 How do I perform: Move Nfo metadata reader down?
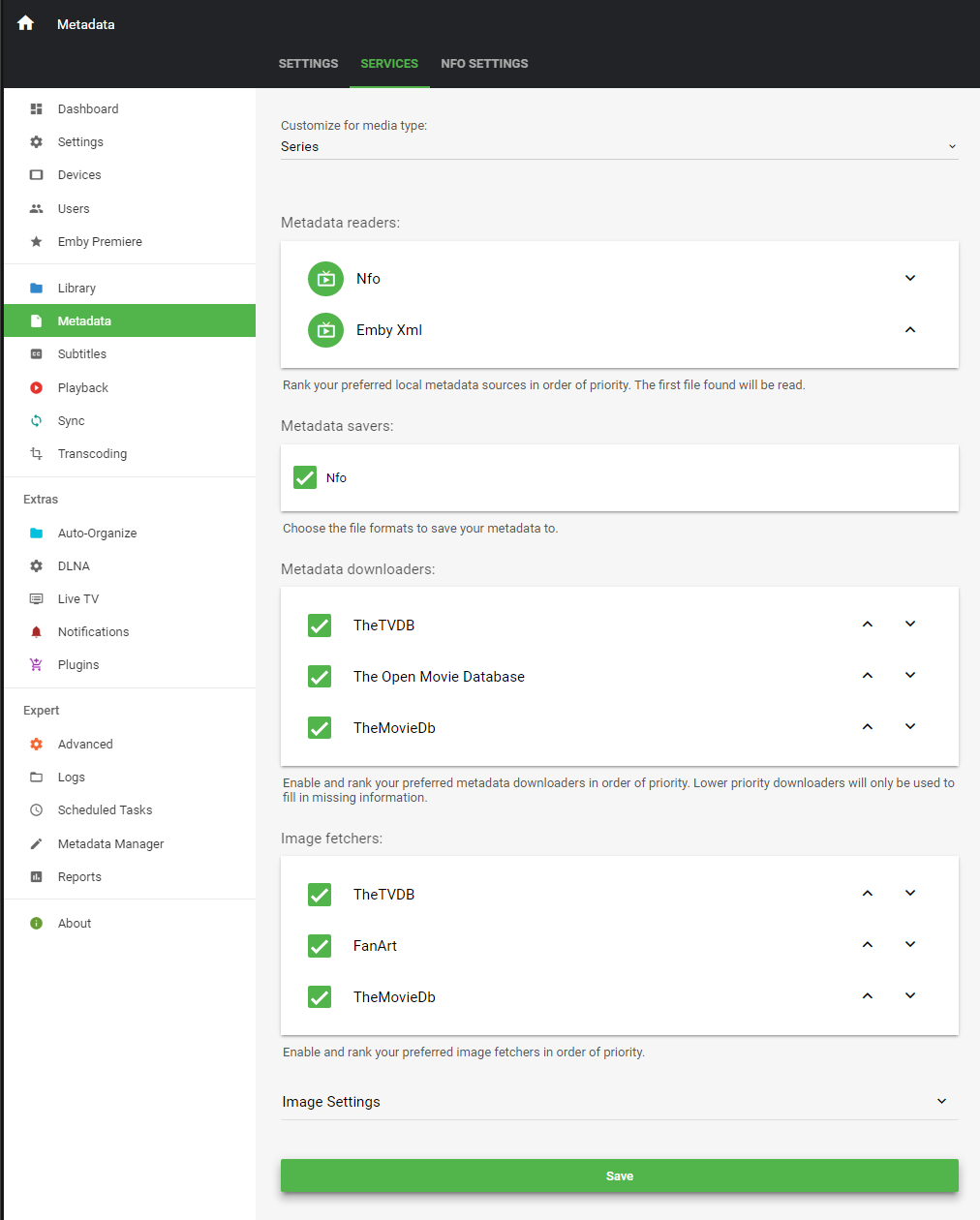coord(910,279)
